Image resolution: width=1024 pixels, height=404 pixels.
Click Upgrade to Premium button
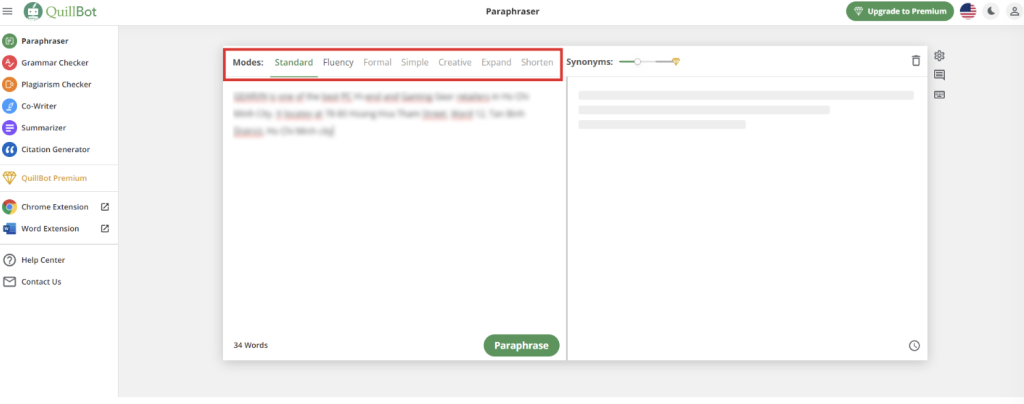click(899, 11)
